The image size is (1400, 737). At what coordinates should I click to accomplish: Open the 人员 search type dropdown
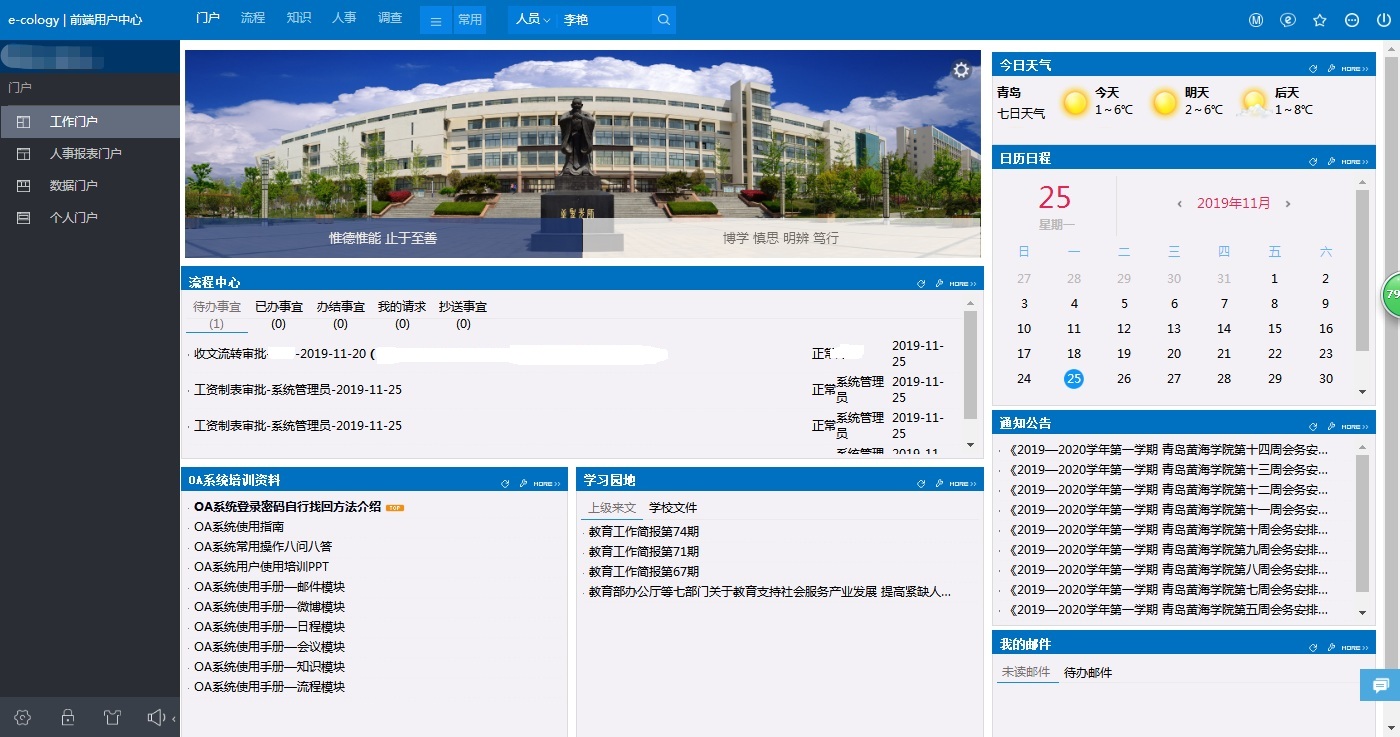[533, 20]
